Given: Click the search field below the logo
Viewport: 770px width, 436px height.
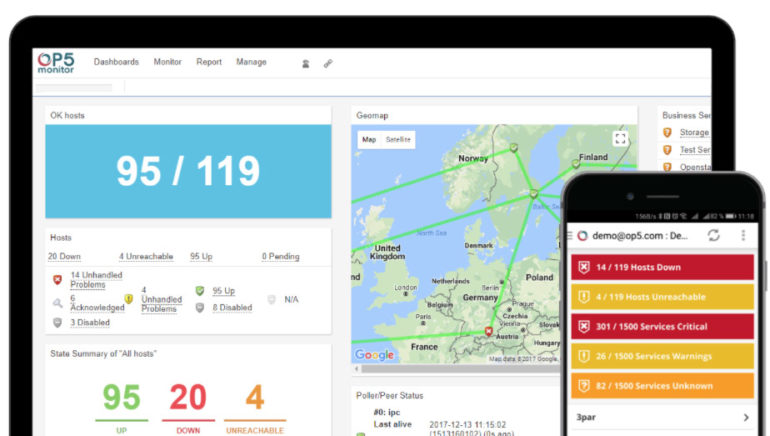Looking at the screenshot, I should [74, 88].
